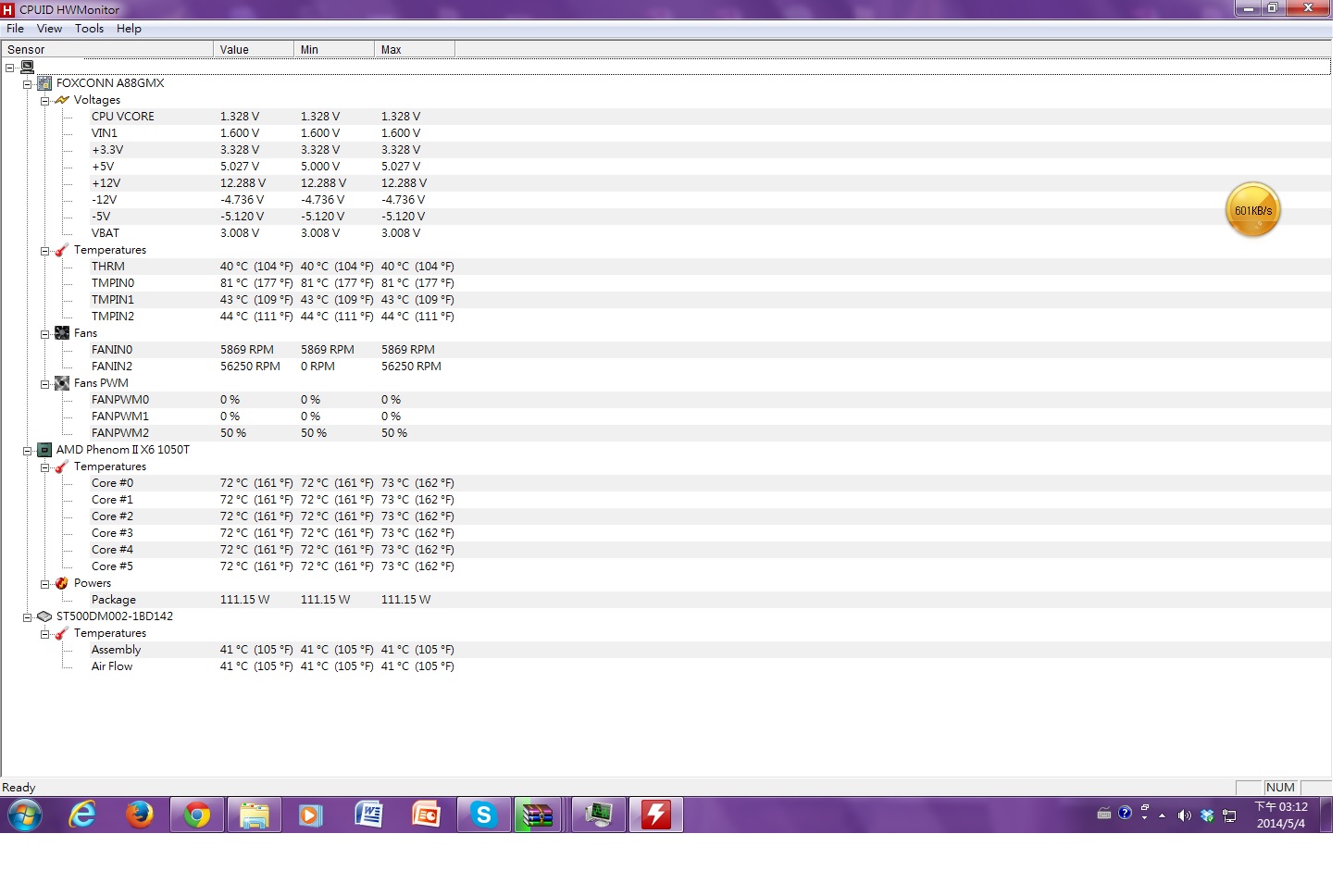Click the computer icon at tree root
1344x896 pixels.
pyautogui.click(x=27, y=67)
